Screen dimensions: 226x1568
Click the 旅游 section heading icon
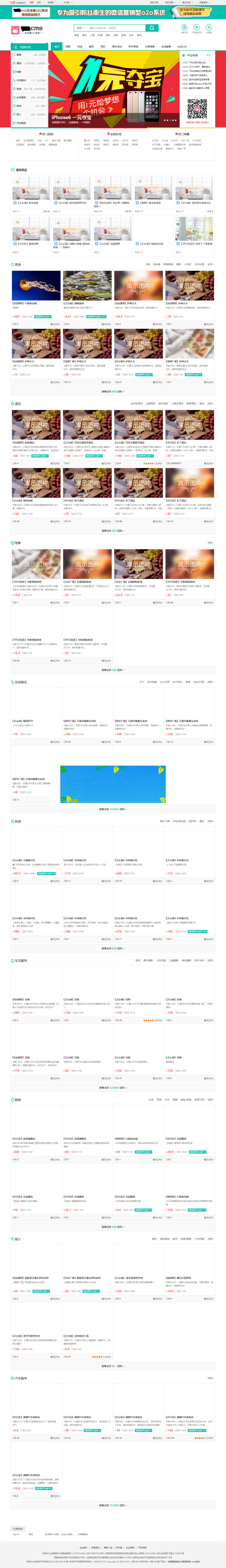[12, 821]
